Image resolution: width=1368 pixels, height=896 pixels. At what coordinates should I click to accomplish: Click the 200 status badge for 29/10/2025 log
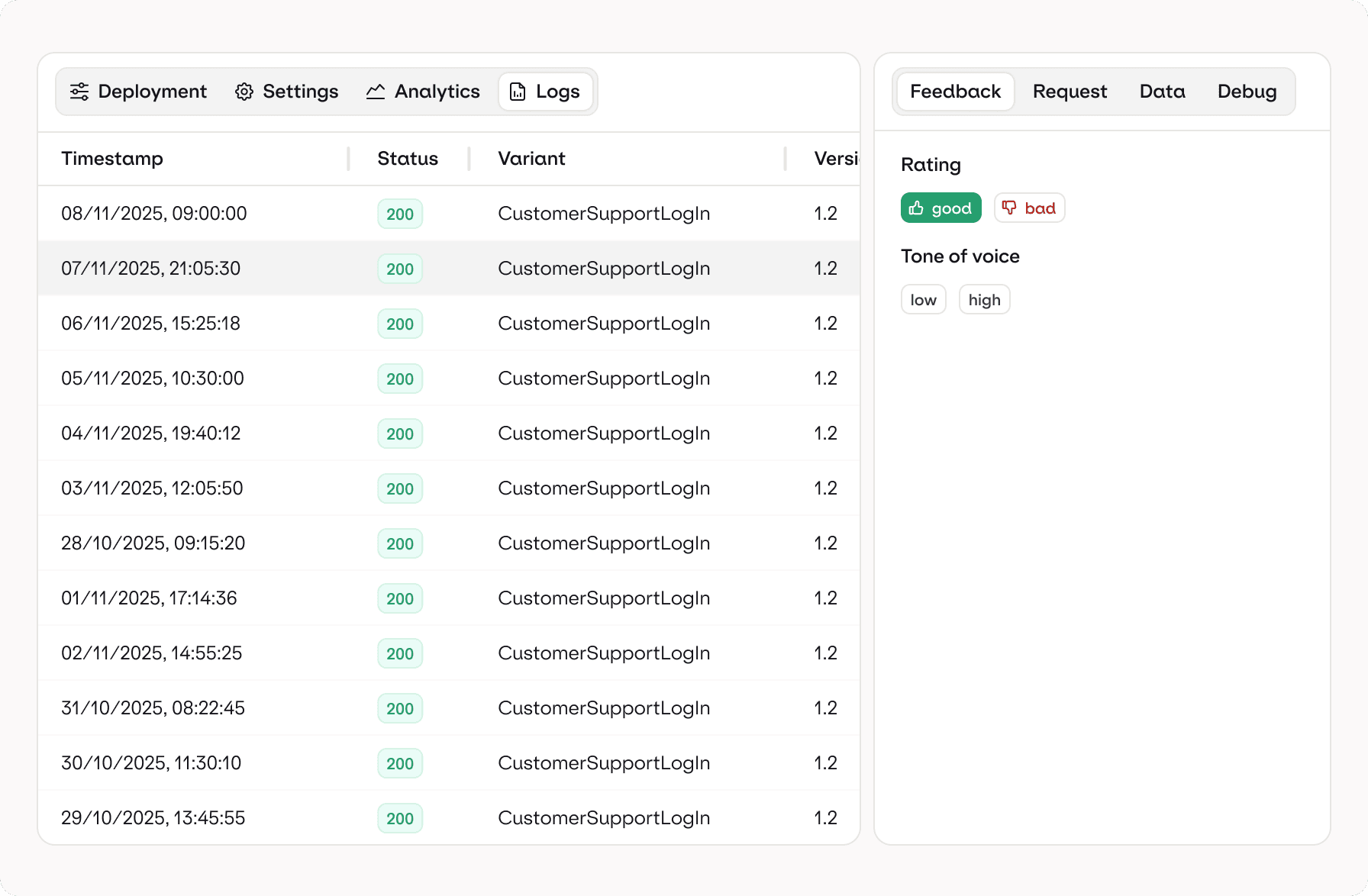coord(400,818)
